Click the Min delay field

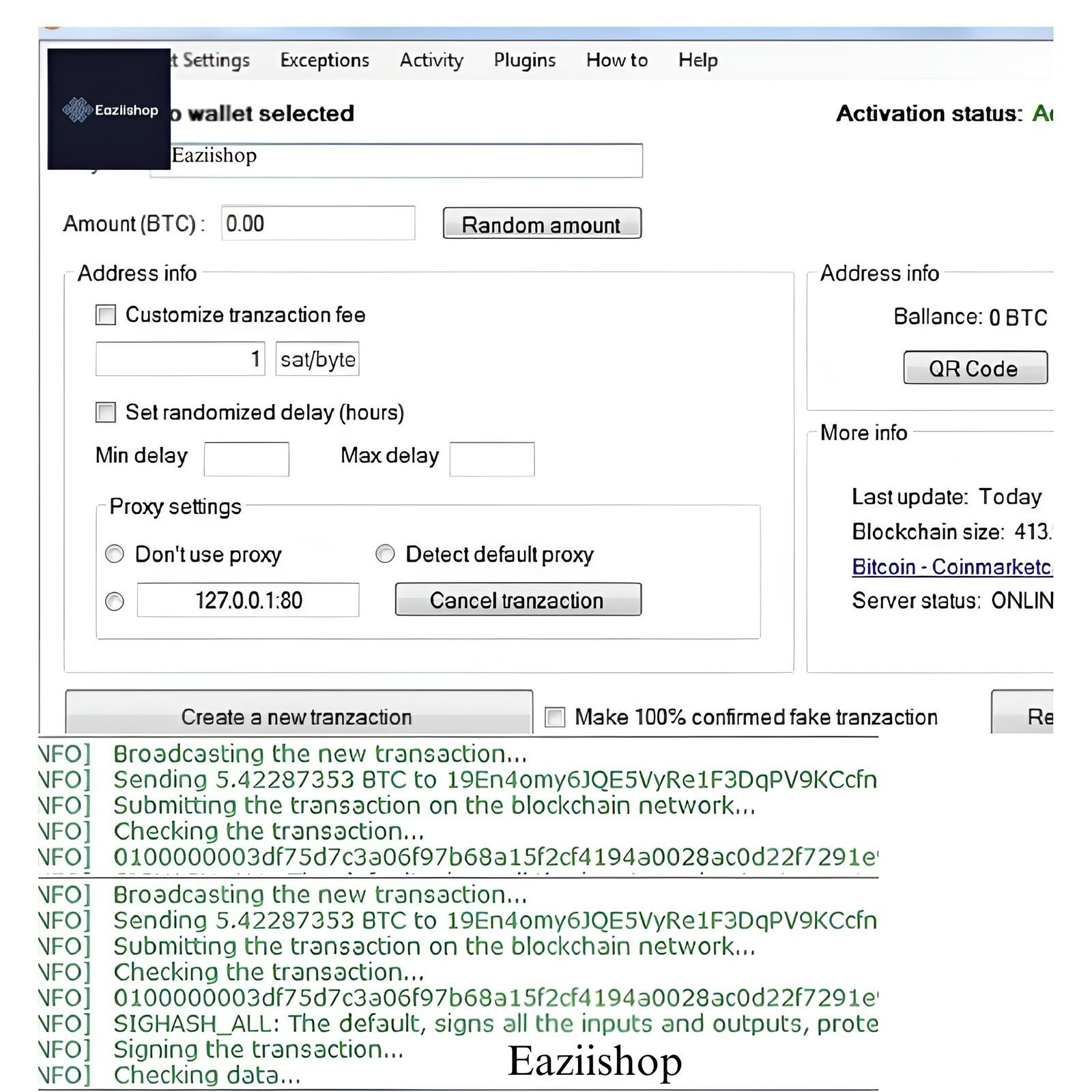(246, 459)
